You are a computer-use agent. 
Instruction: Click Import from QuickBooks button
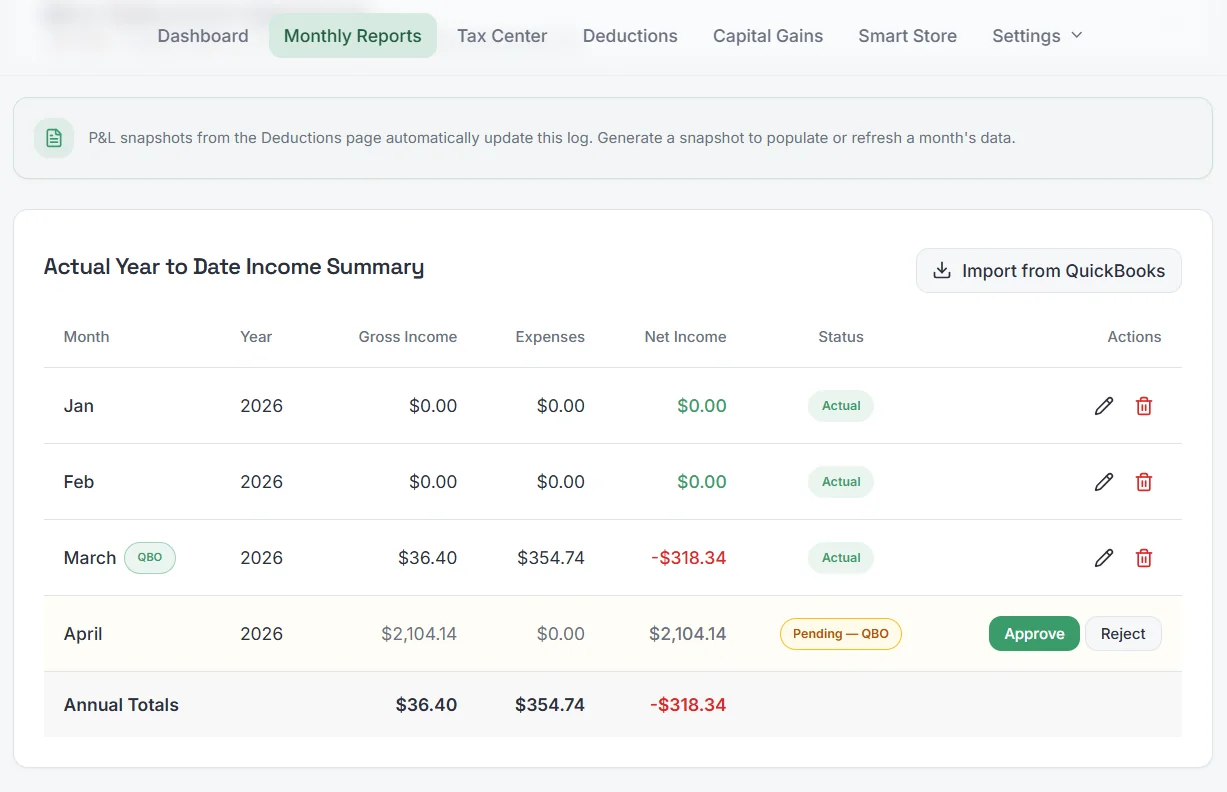point(1049,271)
